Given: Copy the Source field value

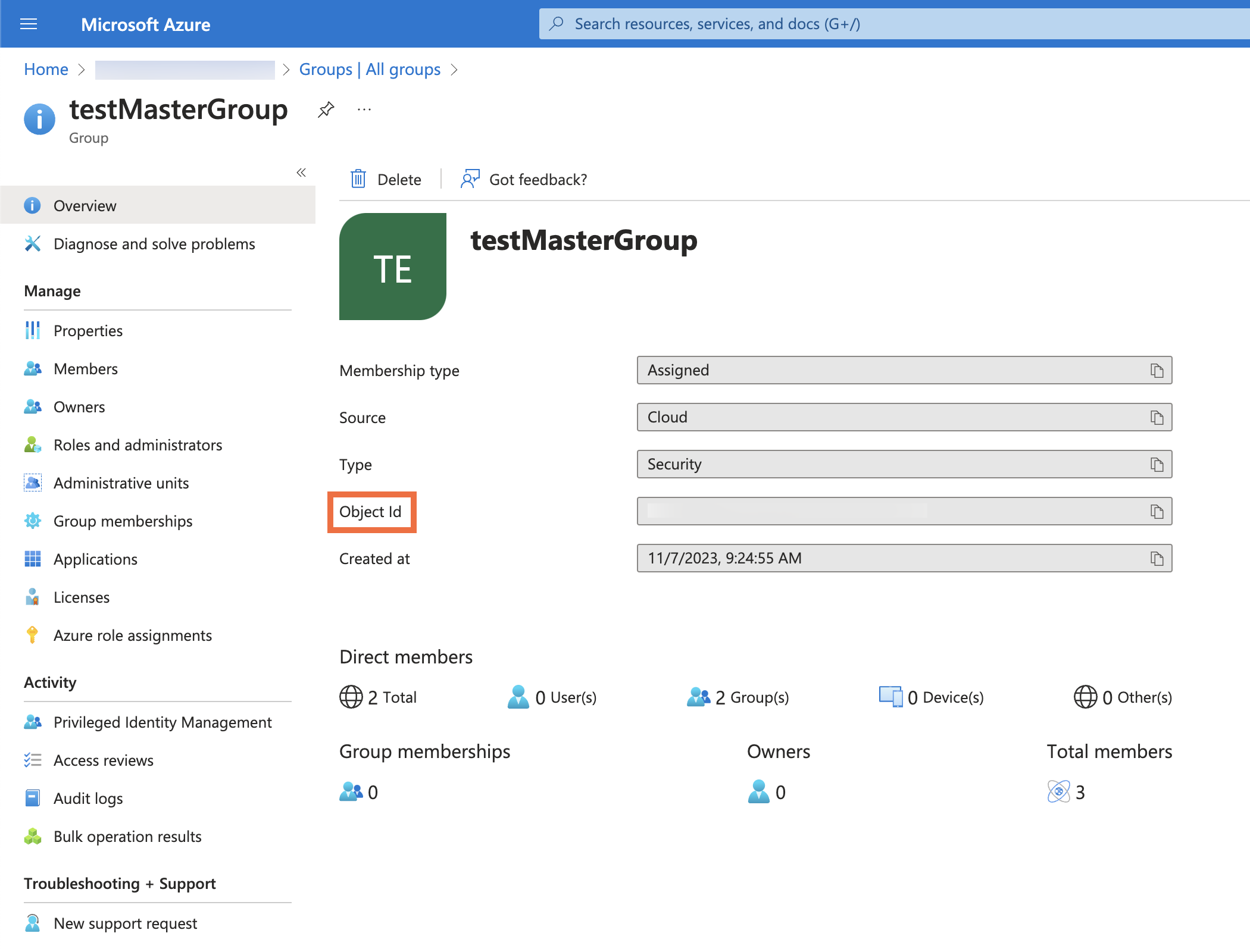Looking at the screenshot, I should click(x=1157, y=418).
